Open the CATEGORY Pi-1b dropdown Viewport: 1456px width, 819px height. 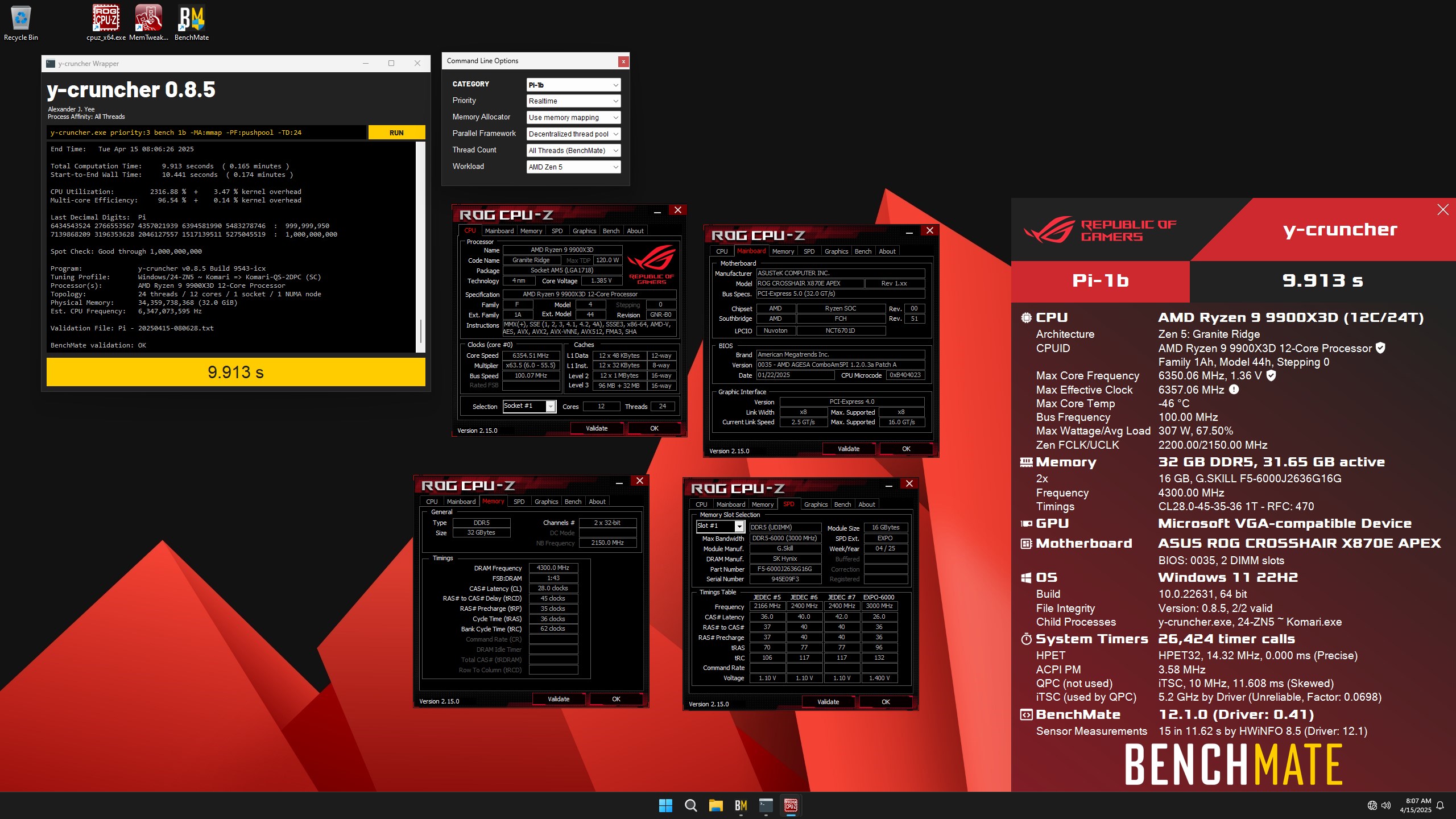[x=573, y=85]
